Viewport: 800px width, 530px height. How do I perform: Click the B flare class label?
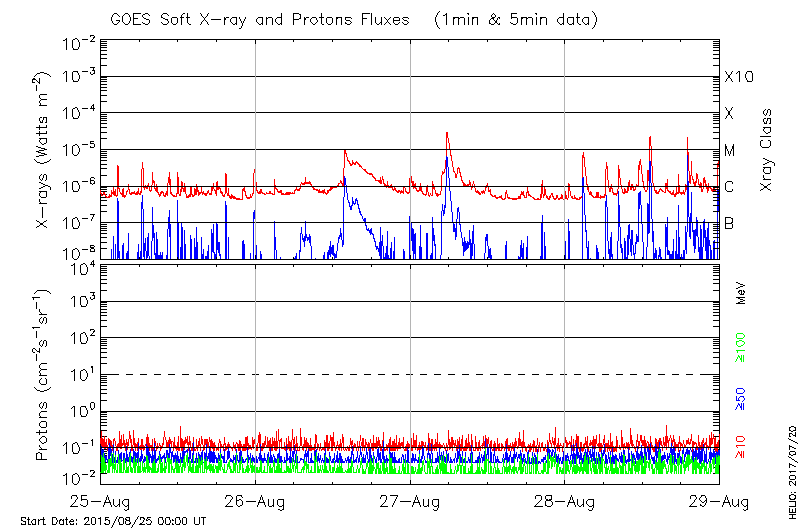tap(730, 224)
